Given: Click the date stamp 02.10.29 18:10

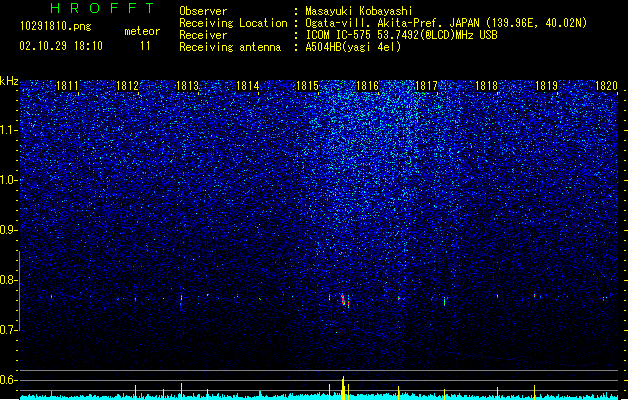Looking at the screenshot, I should coord(61,46).
